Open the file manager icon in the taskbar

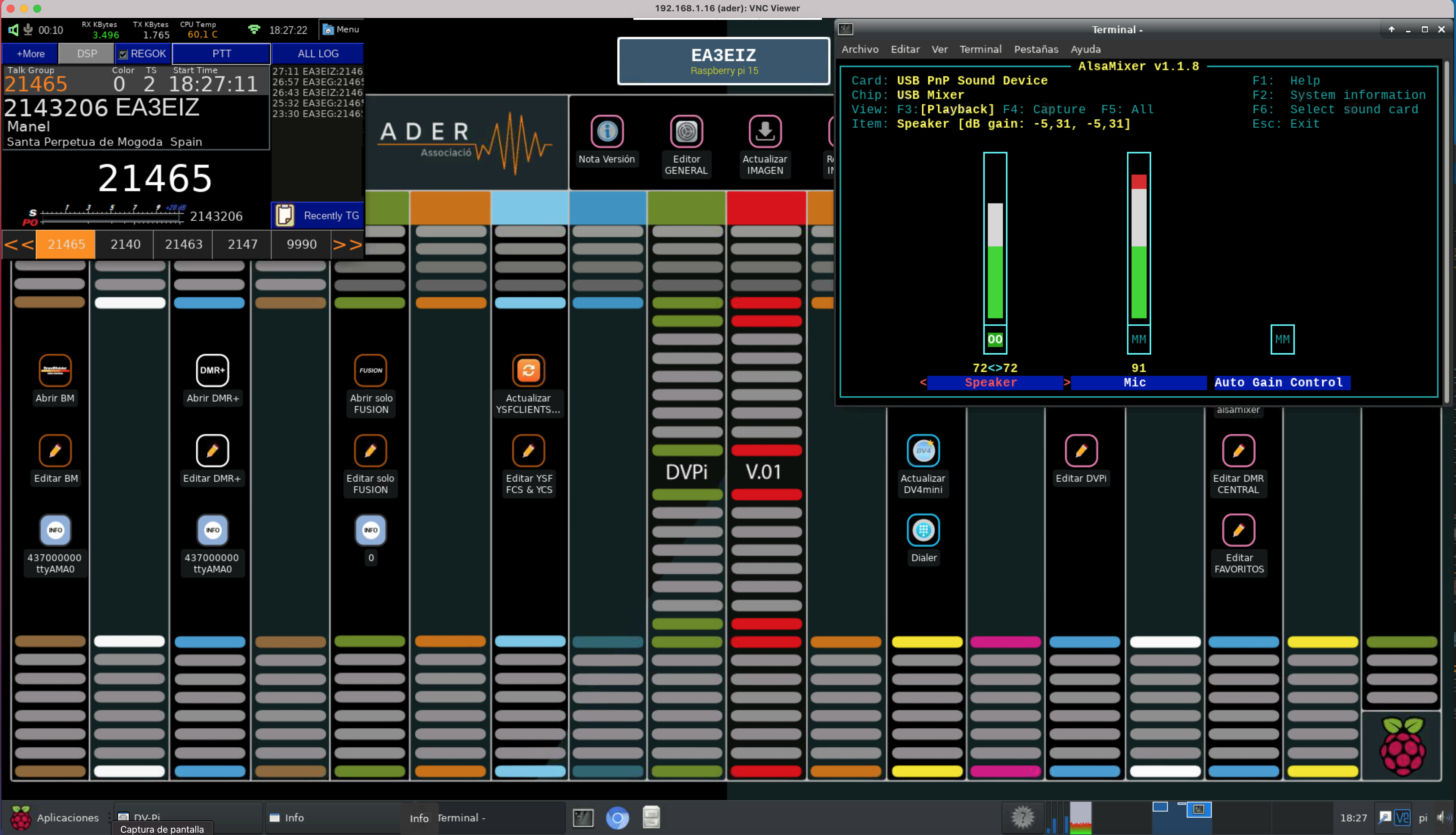pyautogui.click(x=651, y=818)
